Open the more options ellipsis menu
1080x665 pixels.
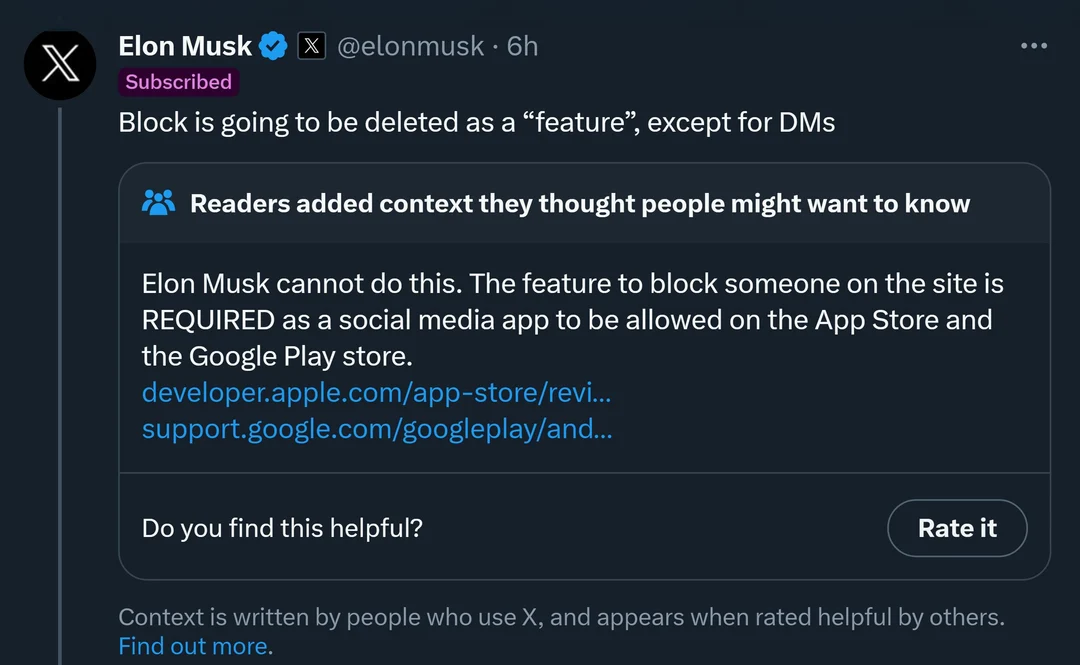1034,45
